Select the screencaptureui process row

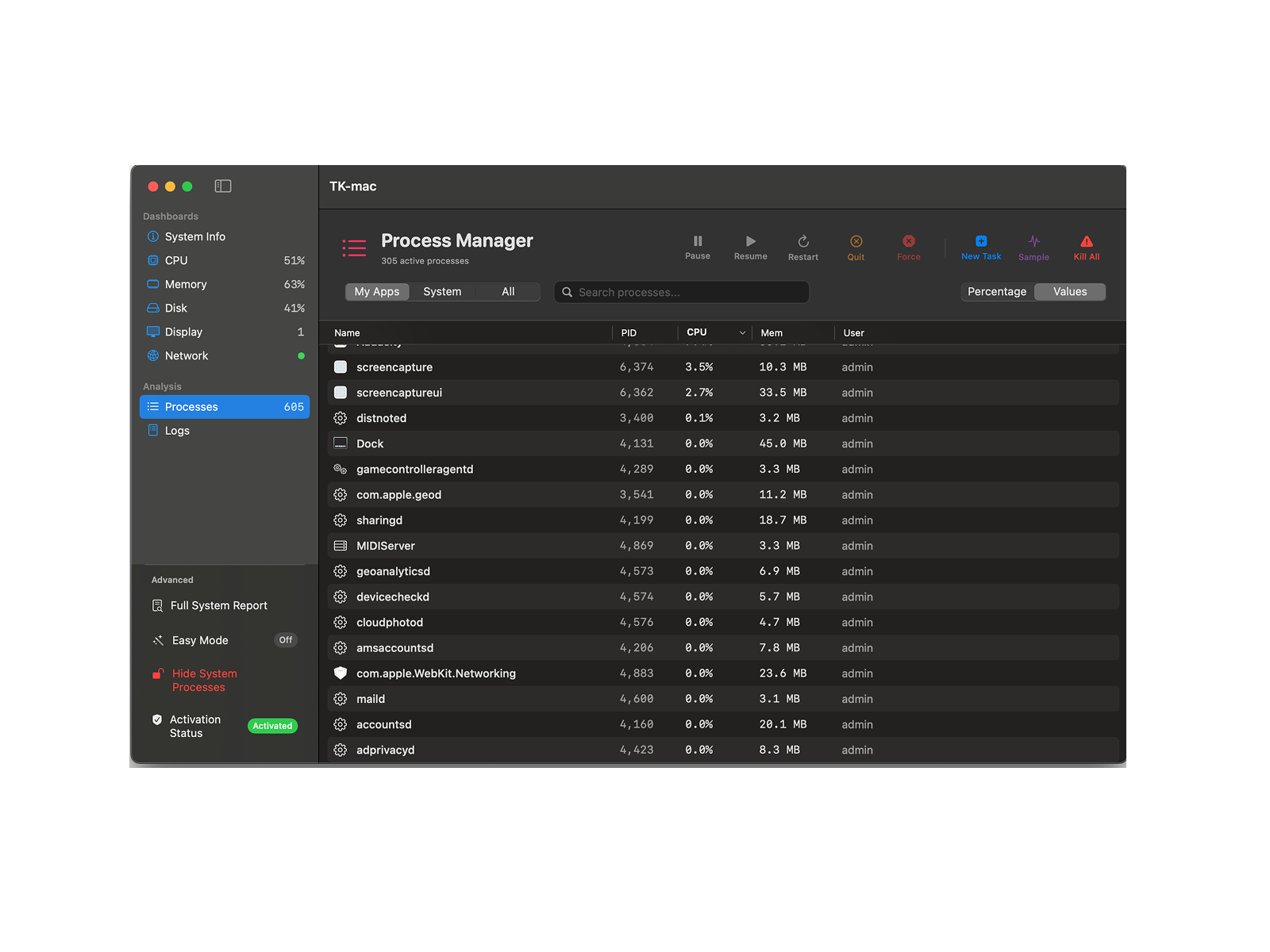[723, 393]
